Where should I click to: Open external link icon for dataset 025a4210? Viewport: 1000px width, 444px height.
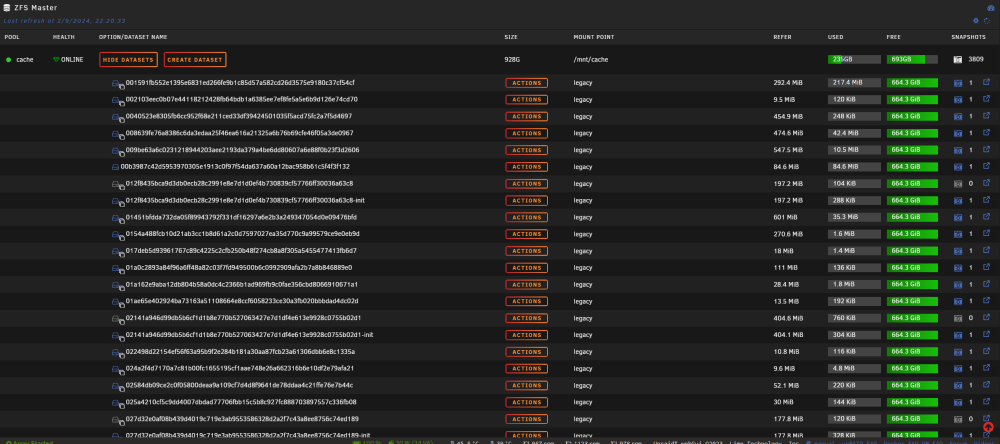[x=986, y=401]
